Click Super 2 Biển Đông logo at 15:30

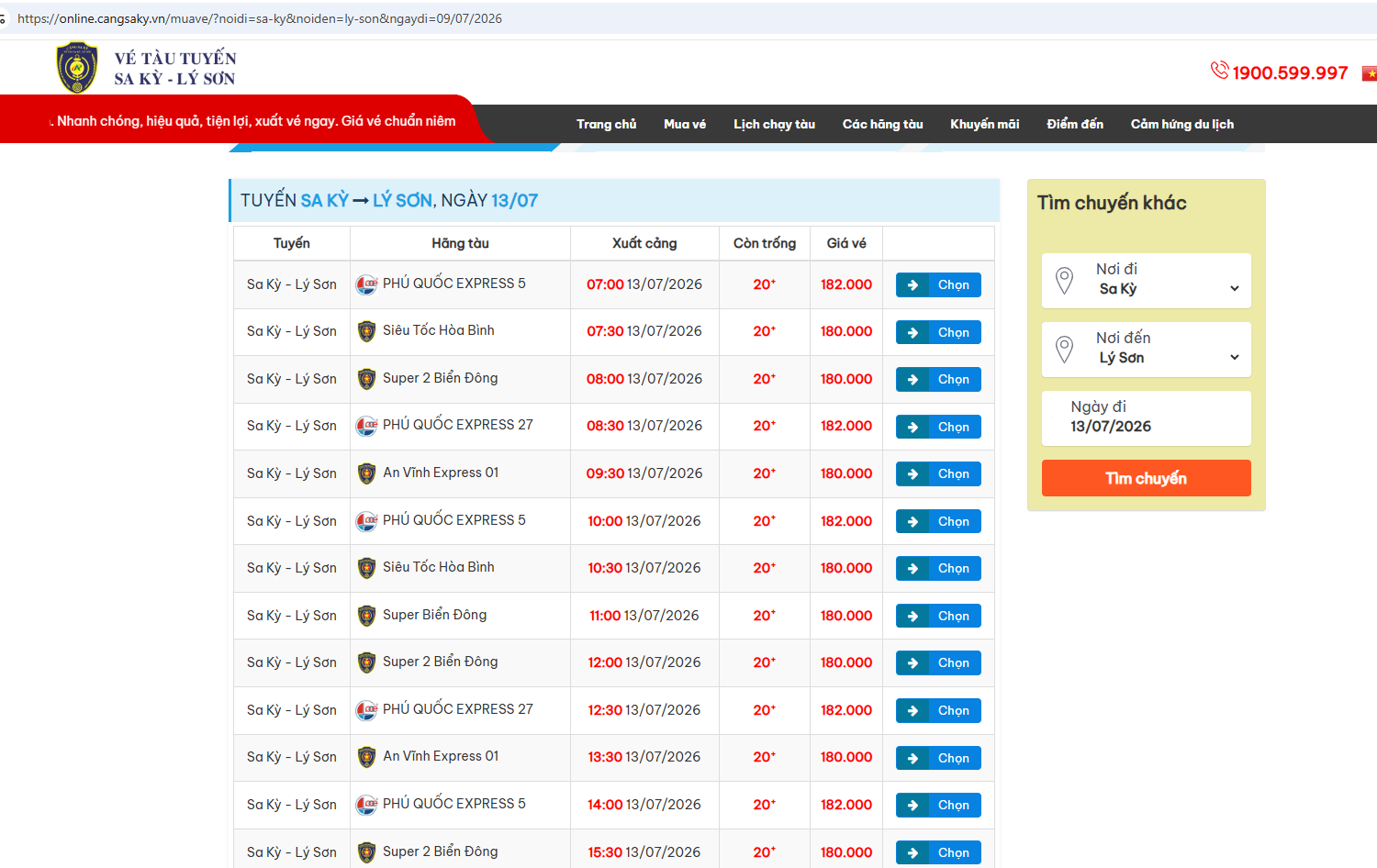coord(366,852)
